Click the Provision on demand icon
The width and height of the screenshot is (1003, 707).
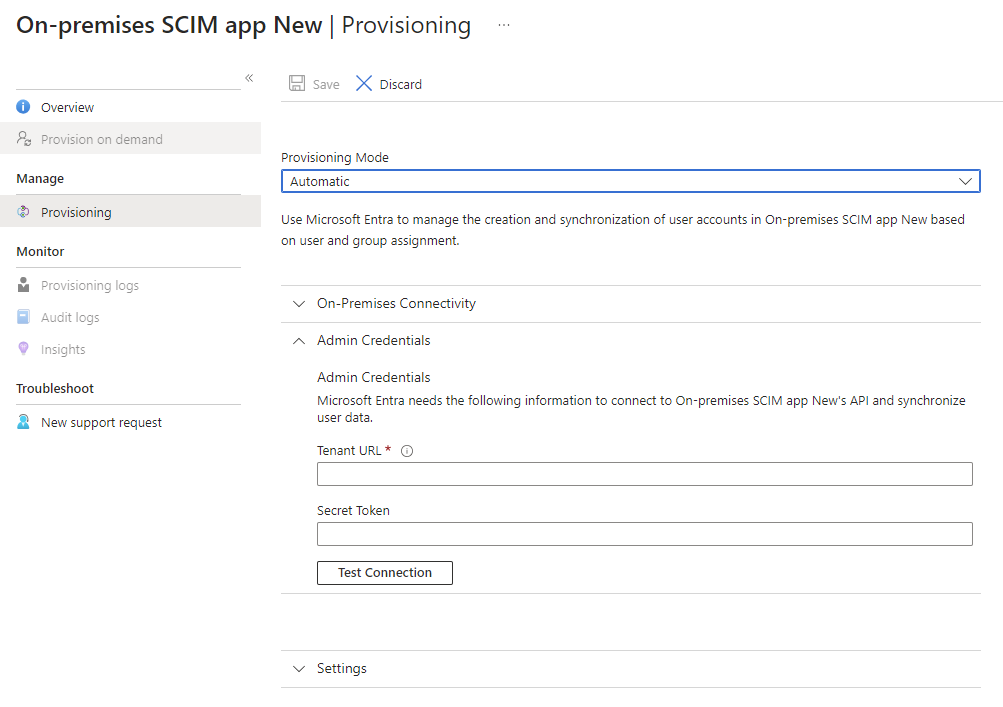tap(24, 139)
